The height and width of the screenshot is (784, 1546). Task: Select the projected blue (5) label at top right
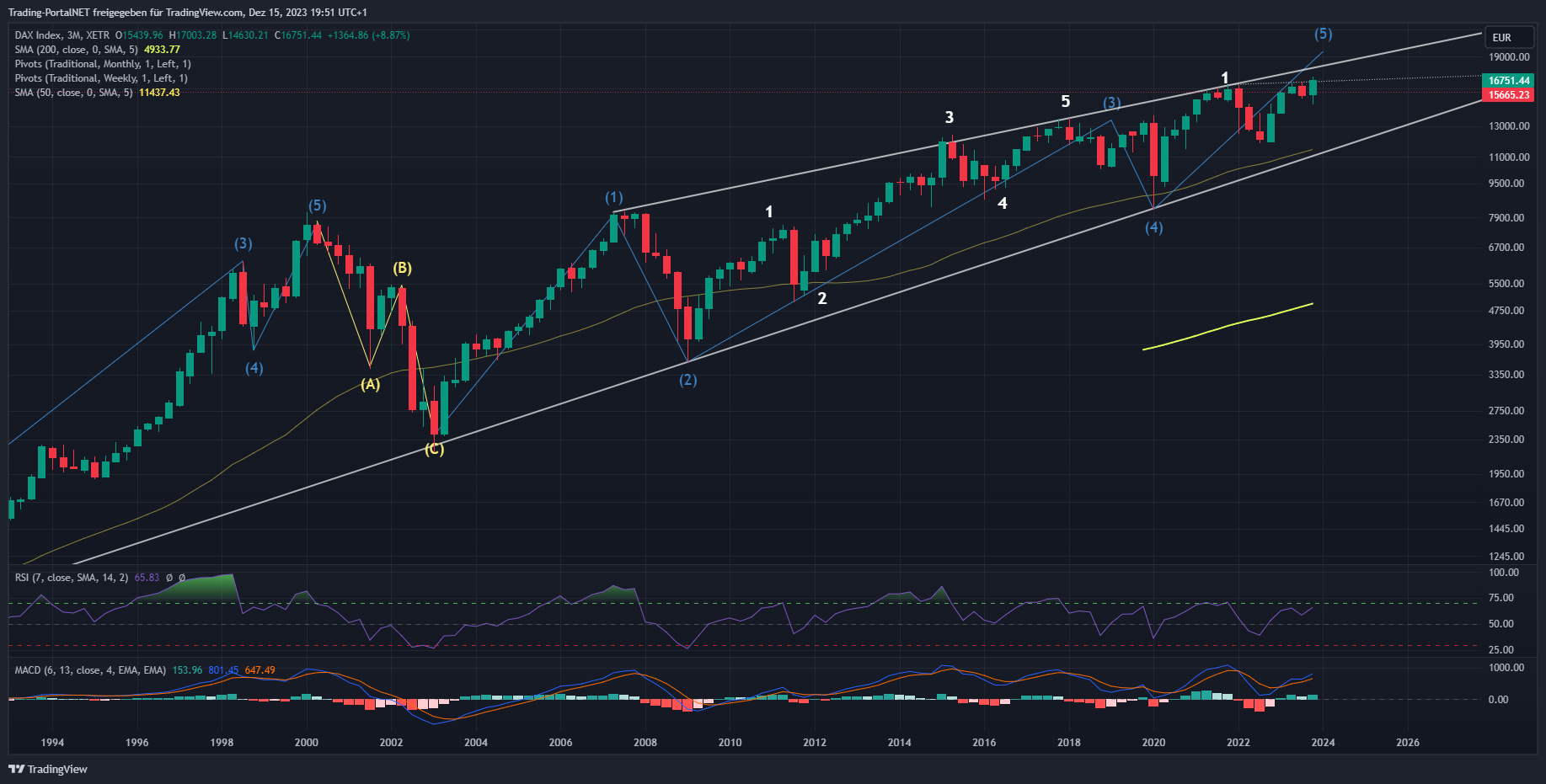tap(1323, 34)
